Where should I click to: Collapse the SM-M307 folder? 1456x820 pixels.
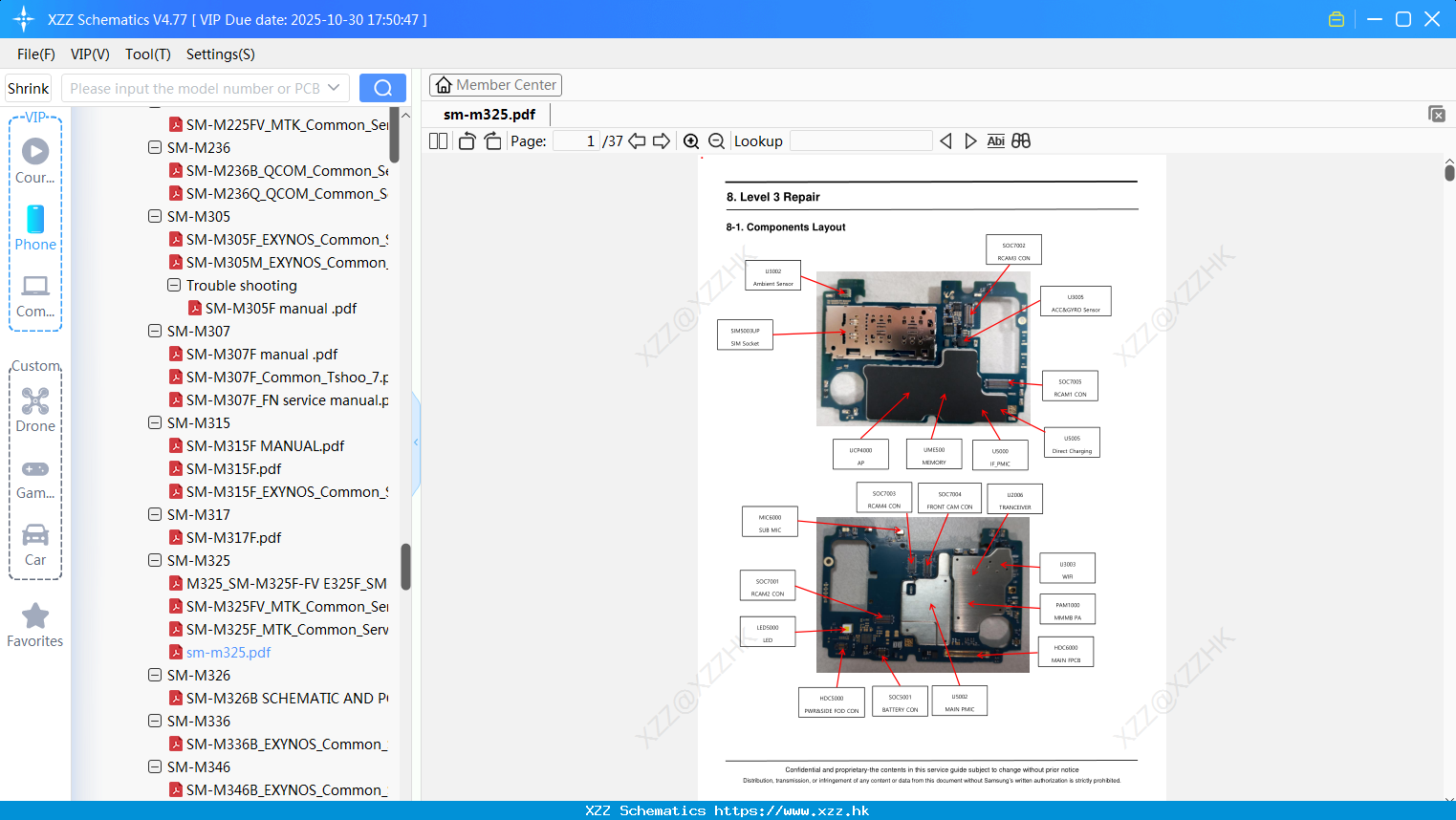(x=155, y=332)
